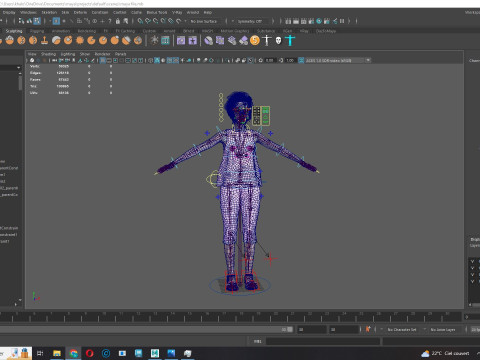Click the padlock icon in the status line
This screenshot has height=360, width=480.
118,21
